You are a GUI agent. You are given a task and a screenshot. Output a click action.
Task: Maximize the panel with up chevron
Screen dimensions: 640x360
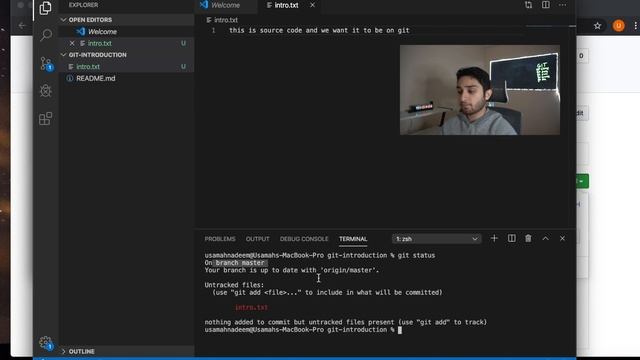pyautogui.click(x=545, y=238)
